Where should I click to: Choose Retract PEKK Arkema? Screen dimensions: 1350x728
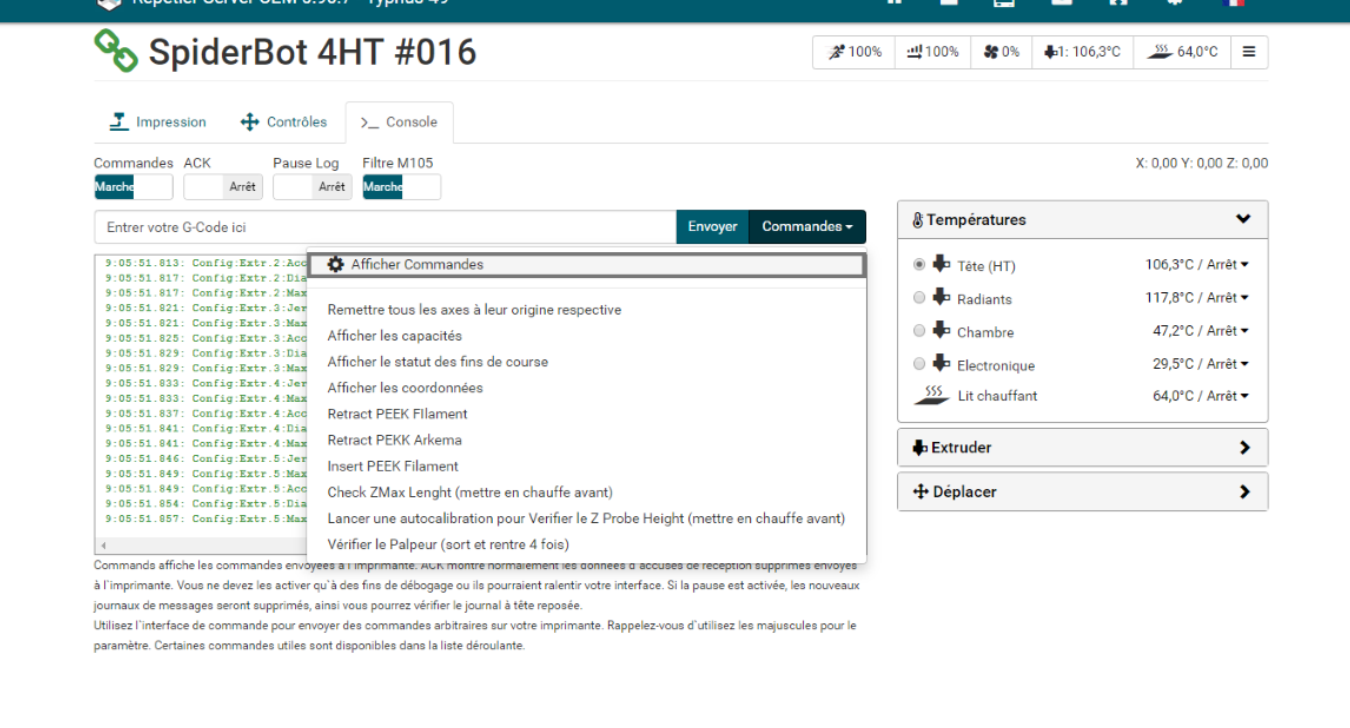pos(587,440)
